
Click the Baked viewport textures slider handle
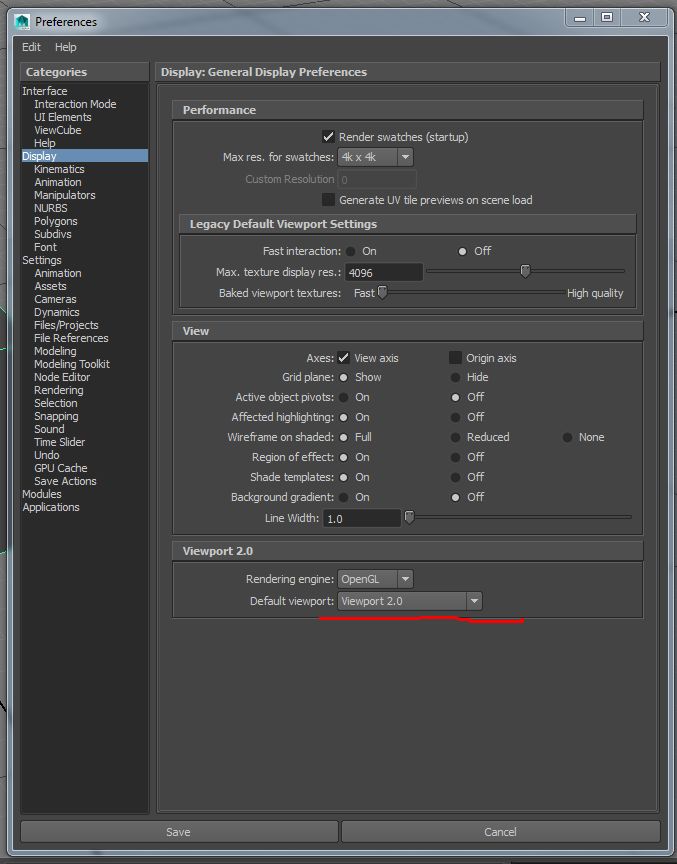381,292
